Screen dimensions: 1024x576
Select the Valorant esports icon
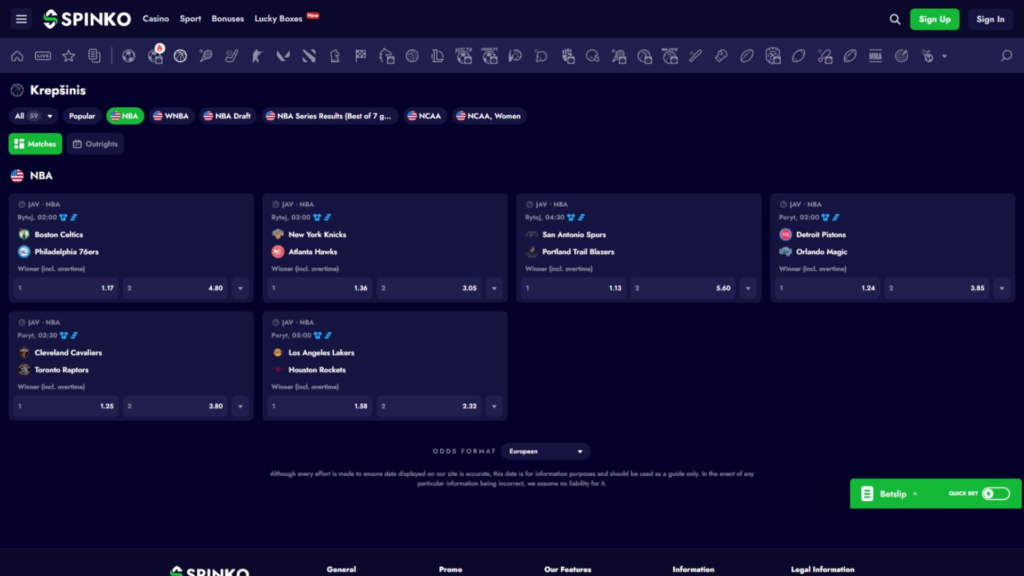pos(283,56)
